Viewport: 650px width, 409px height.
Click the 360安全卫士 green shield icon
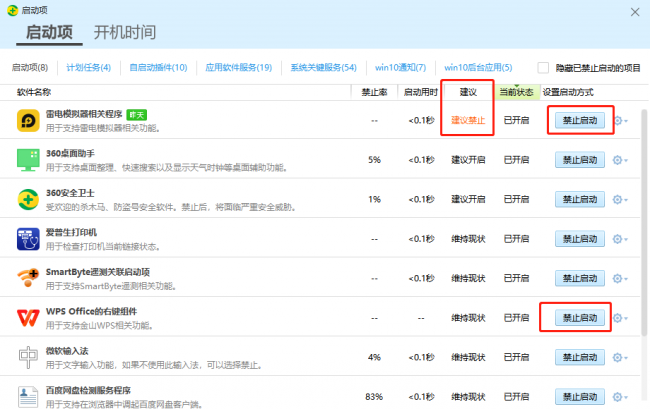pos(28,199)
